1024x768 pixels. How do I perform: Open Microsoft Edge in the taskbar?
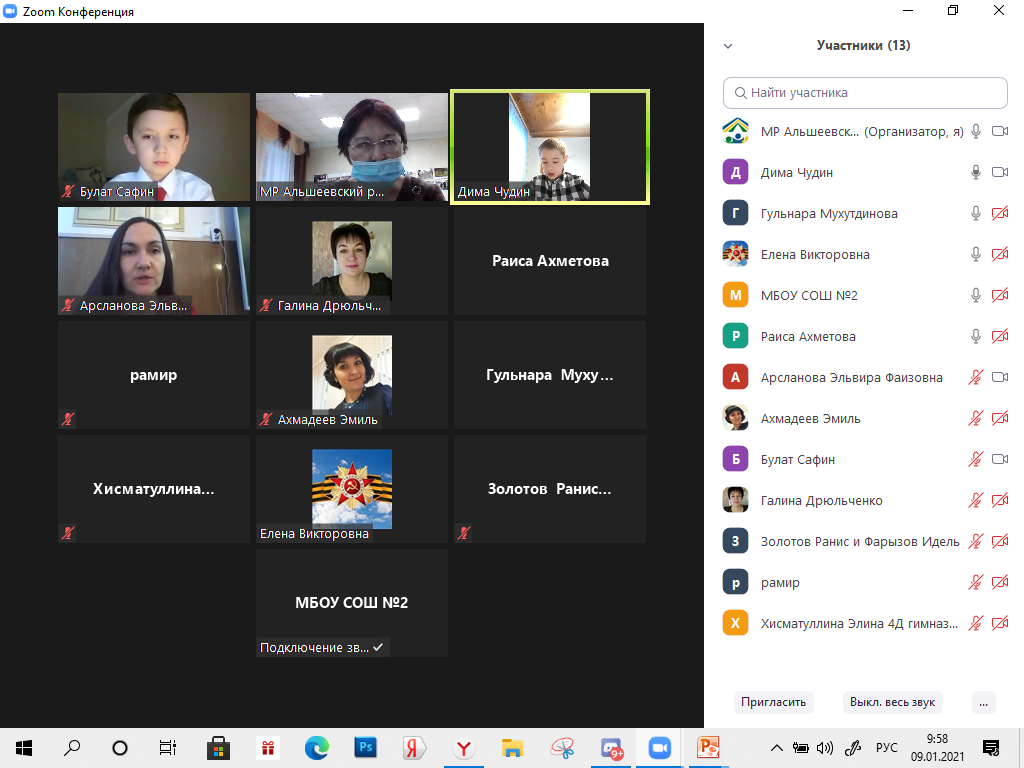coord(317,747)
